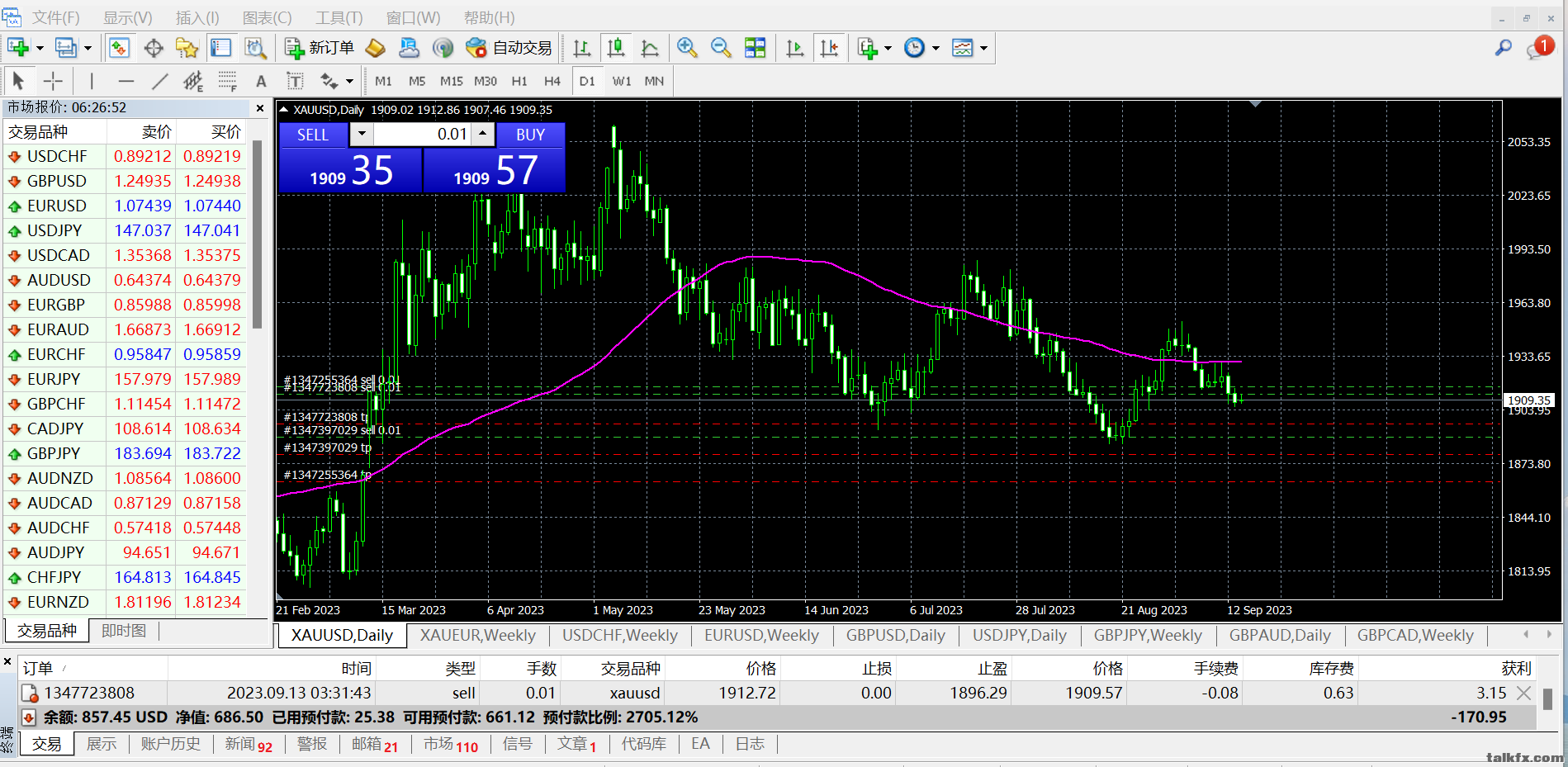Open the chat notification bubble
The width and height of the screenshot is (1568, 767).
[1540, 48]
